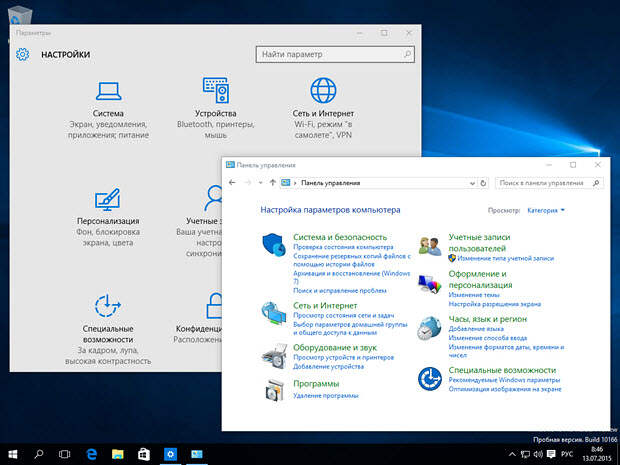The height and width of the screenshot is (465, 620).
Task: Open Просмотр устройств и принтеров link
Action: 343,357
